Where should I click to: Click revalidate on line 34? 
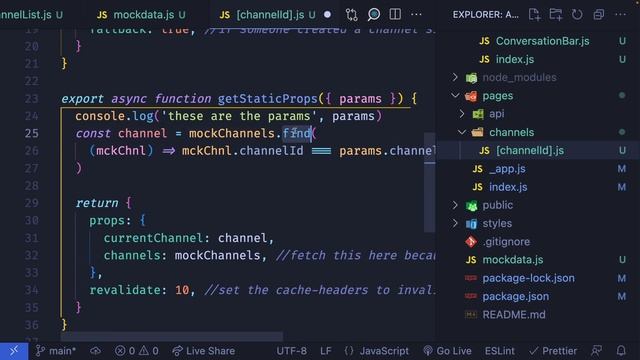[x=125, y=290]
